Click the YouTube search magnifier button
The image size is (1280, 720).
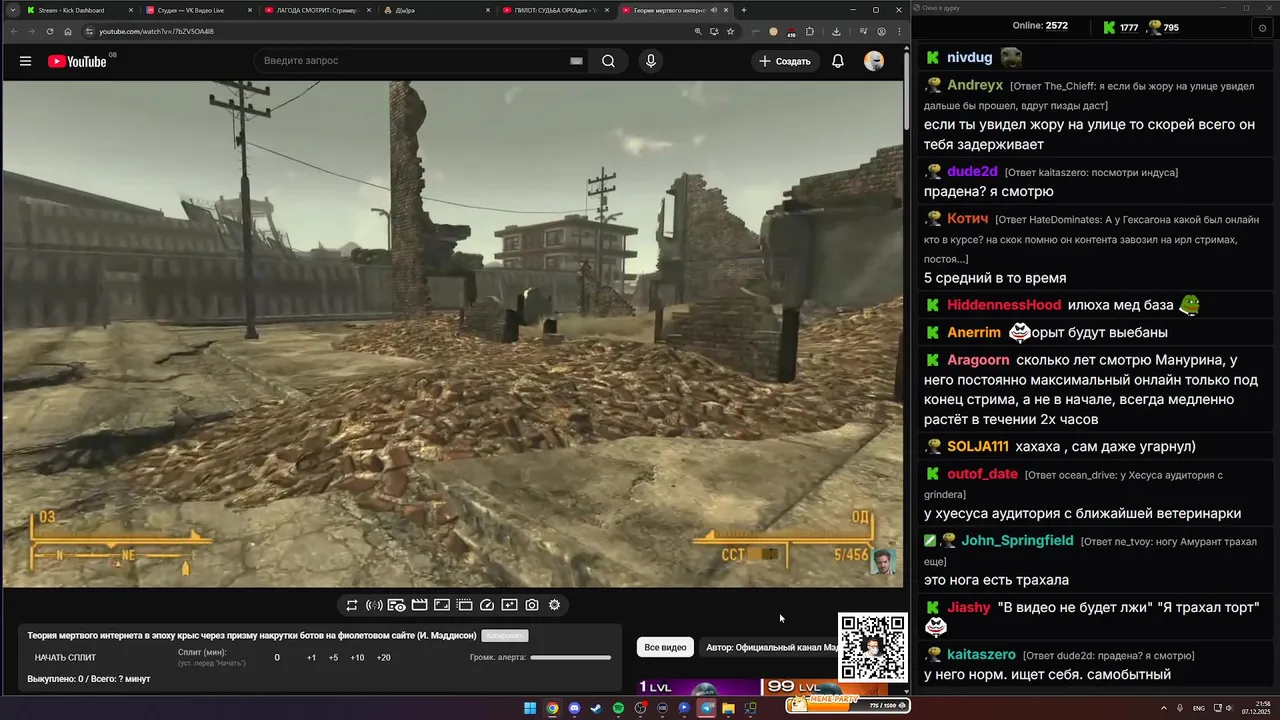(x=608, y=61)
